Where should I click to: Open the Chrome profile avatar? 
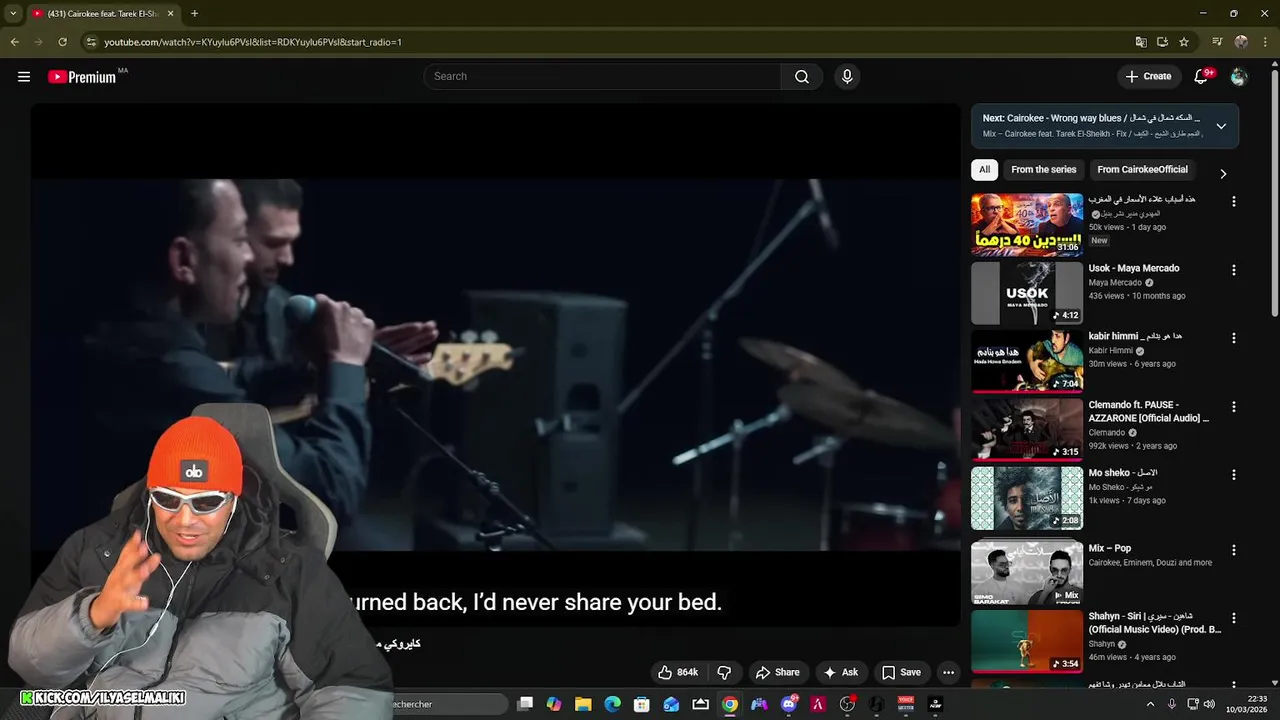click(1241, 42)
